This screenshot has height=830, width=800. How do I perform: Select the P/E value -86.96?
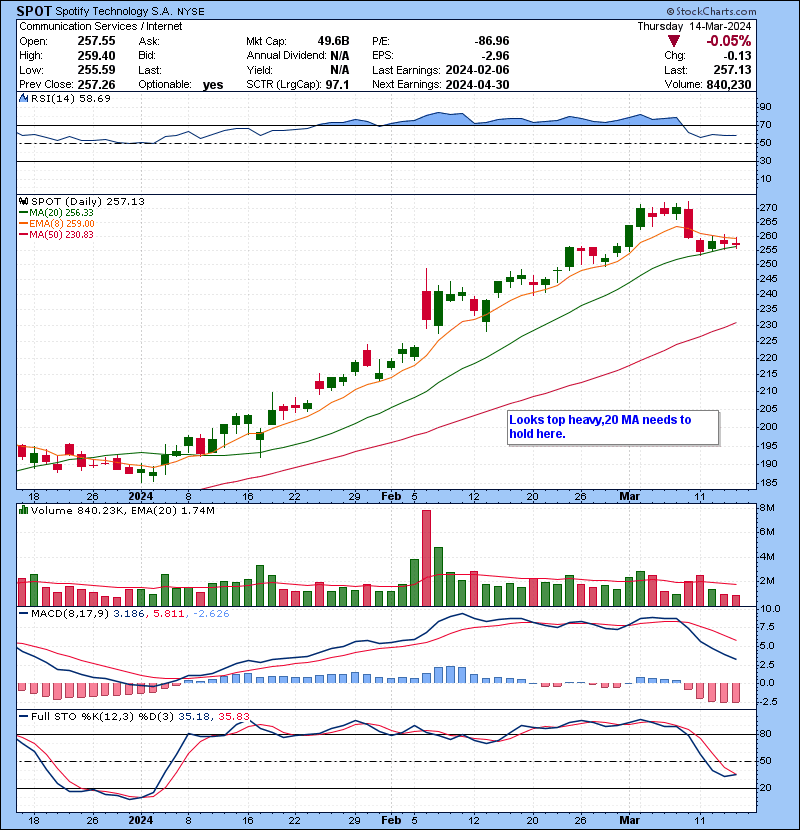click(x=492, y=41)
